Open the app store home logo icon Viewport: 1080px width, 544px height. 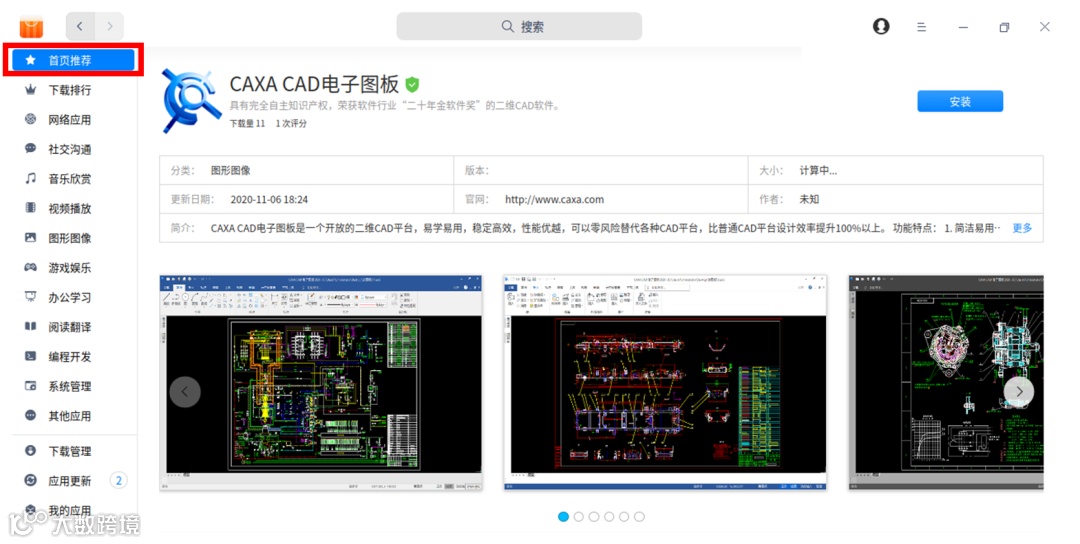point(31,27)
